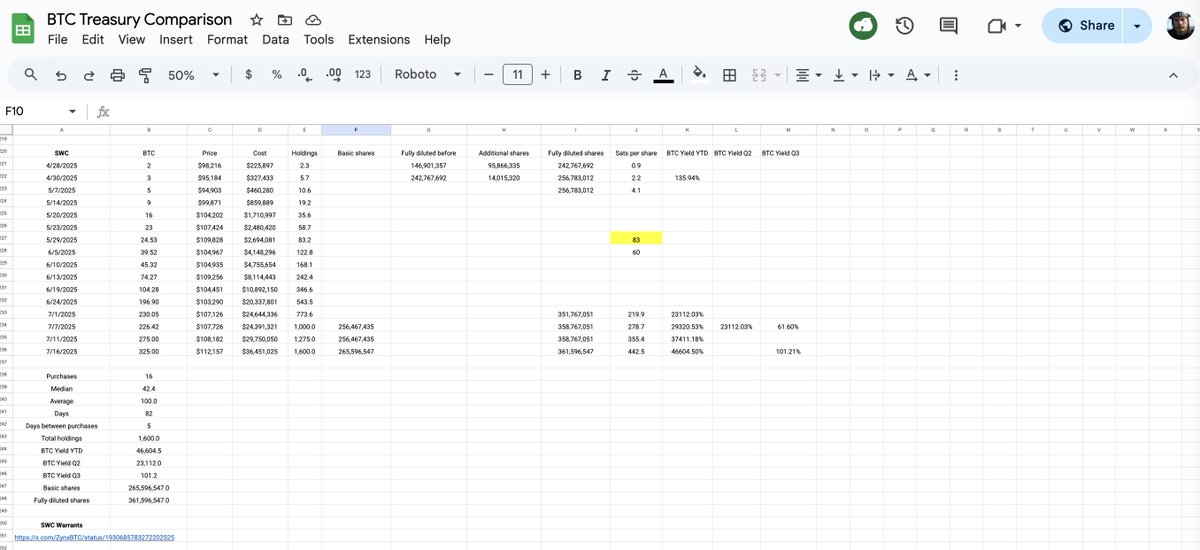Open the Roboto font dropdown
1200x550 pixels.
click(428, 75)
